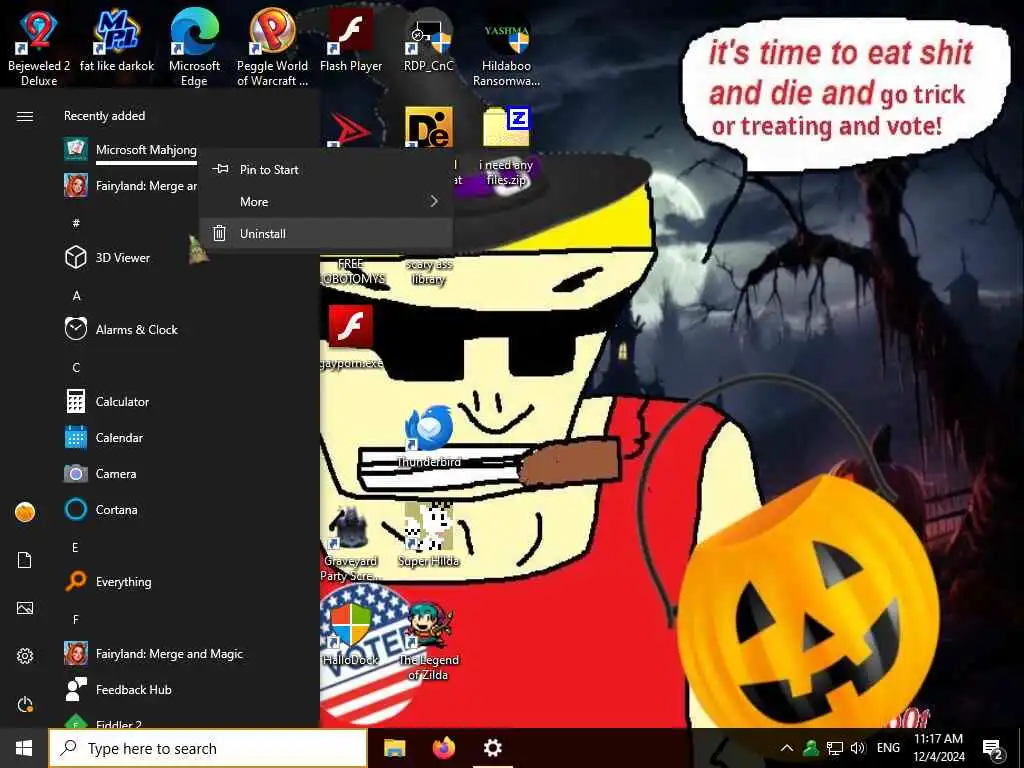
Task: Open the fat like darkok shortcut
Action: (x=117, y=40)
